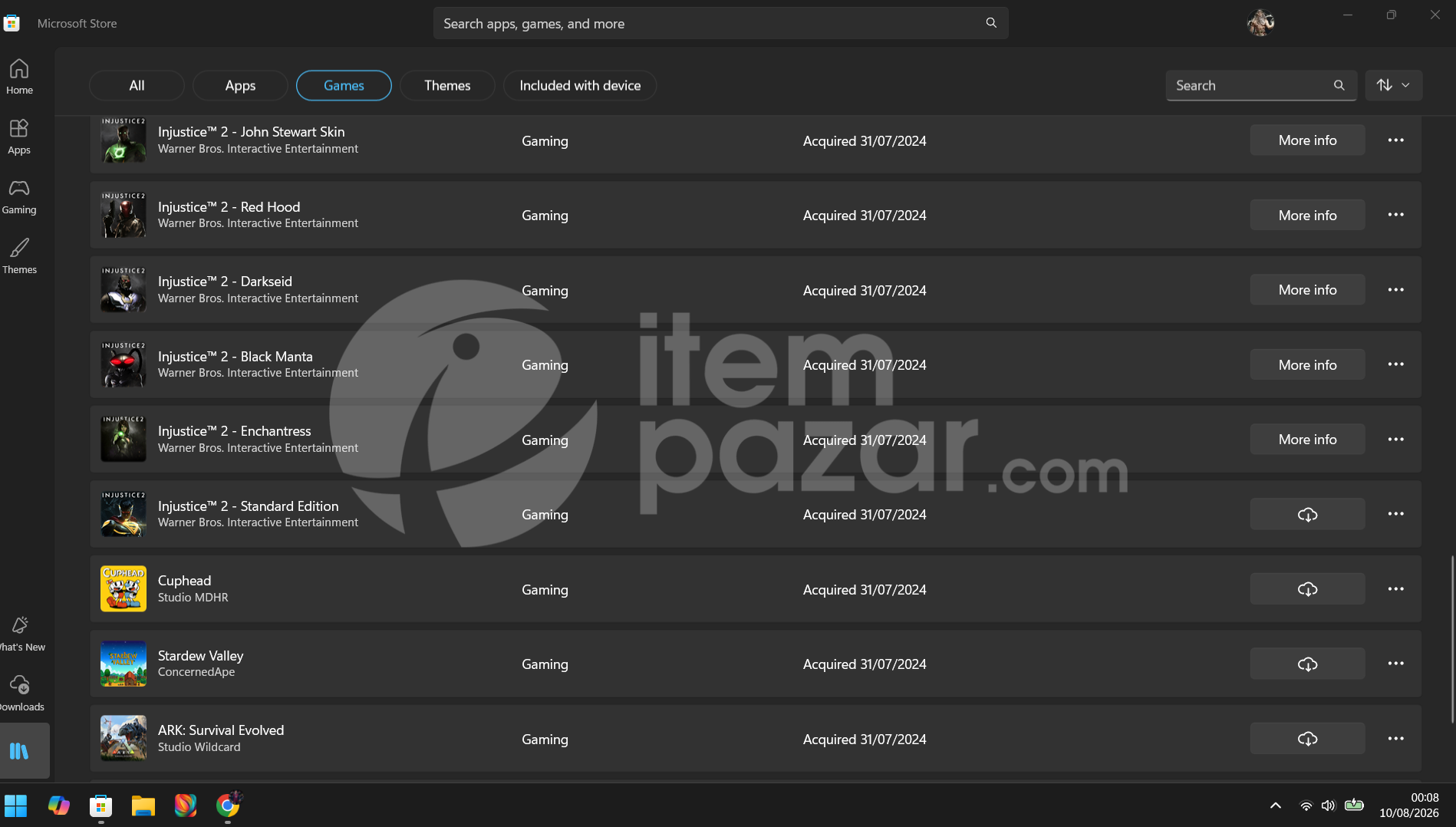This screenshot has height=827, width=1456.
Task: Click the Injustice 2 Darkseid thumbnail
Action: click(123, 289)
